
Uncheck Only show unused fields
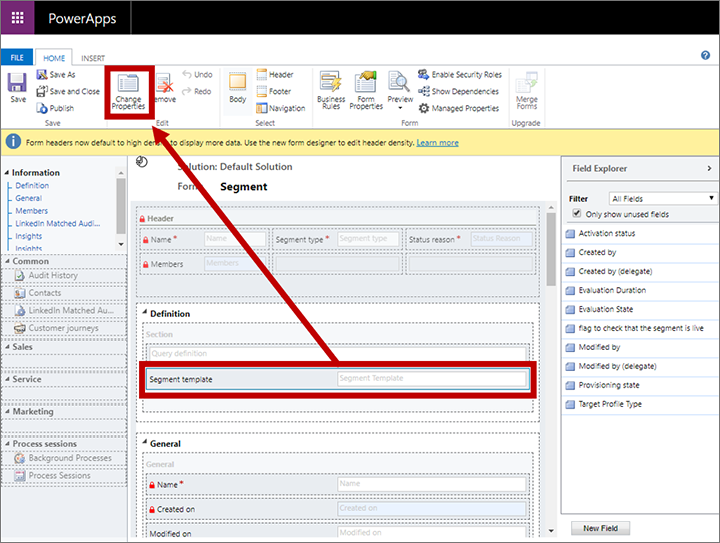pyautogui.click(x=577, y=213)
